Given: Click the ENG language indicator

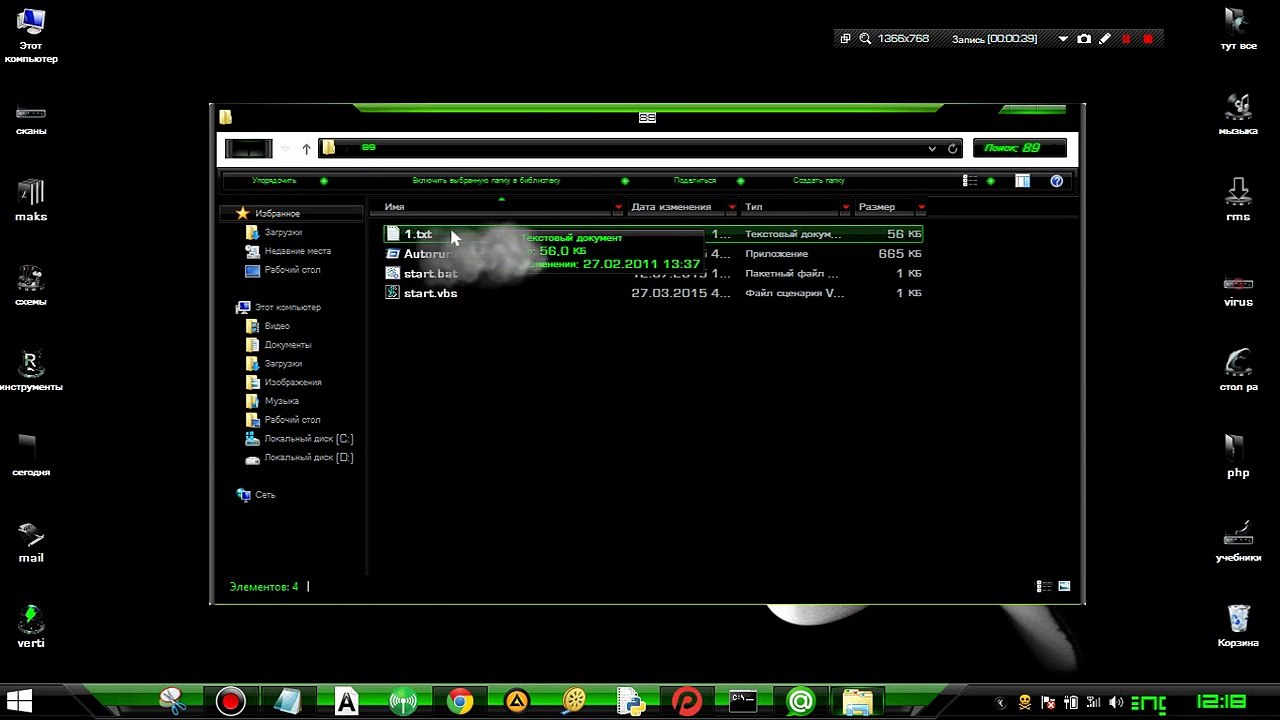Looking at the screenshot, I should 1149,702.
